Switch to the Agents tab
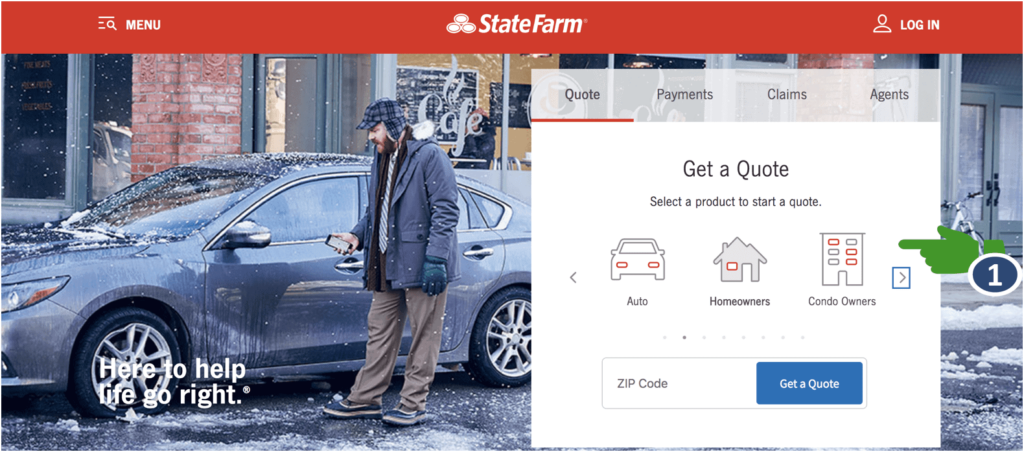This screenshot has width=1024, height=452. [x=889, y=94]
